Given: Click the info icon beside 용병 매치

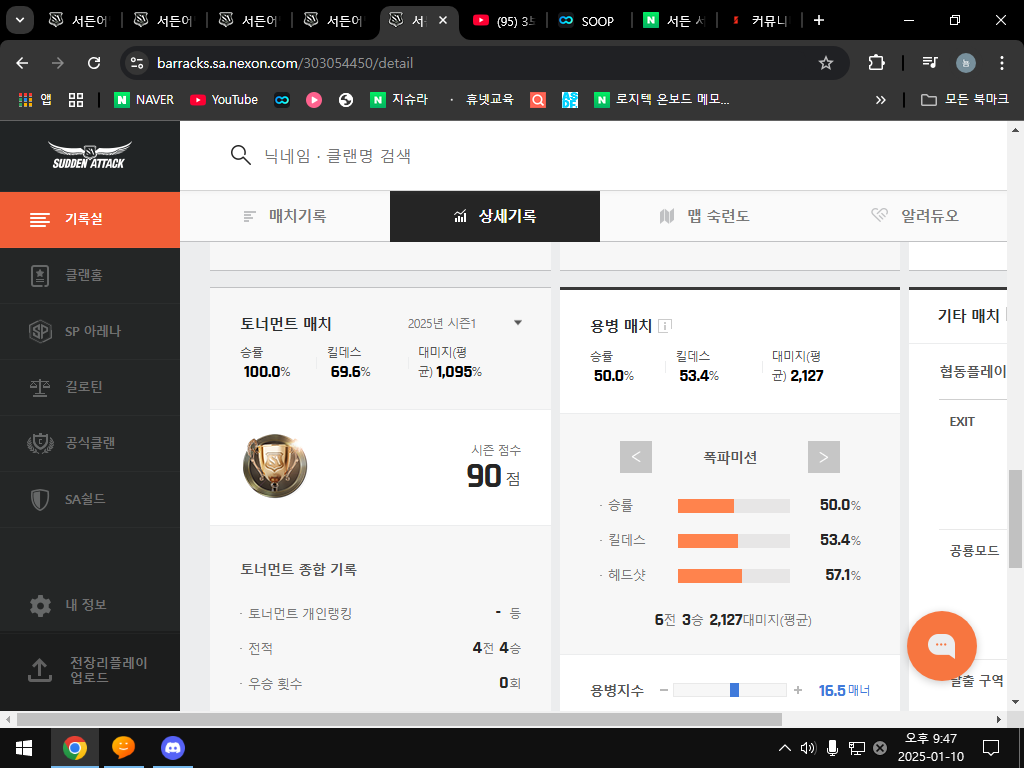Looking at the screenshot, I should [665, 326].
